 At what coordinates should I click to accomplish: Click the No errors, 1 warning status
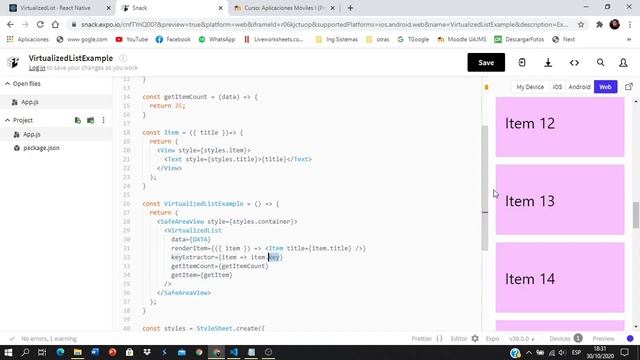point(43,338)
